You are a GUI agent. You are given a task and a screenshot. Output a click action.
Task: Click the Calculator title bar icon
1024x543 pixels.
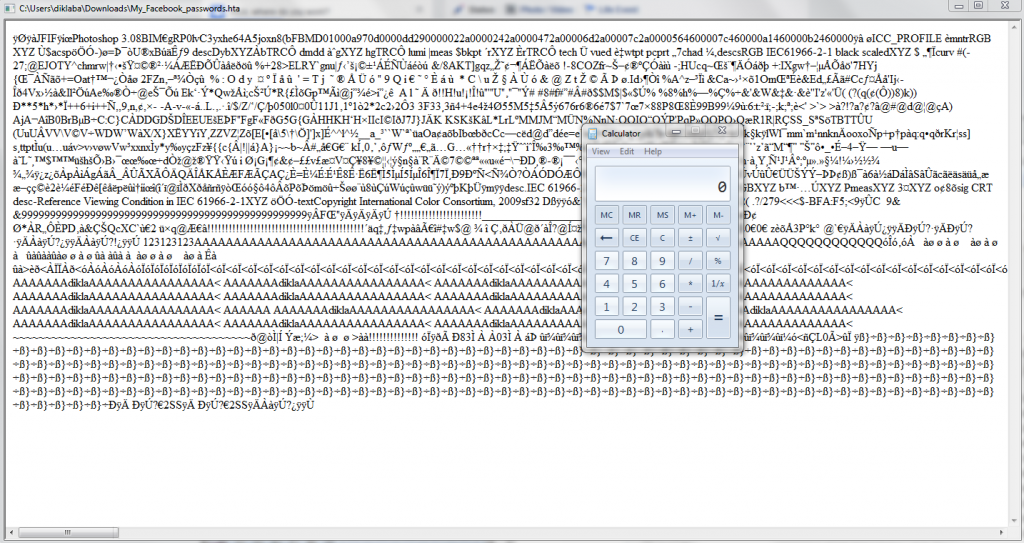tap(593, 133)
